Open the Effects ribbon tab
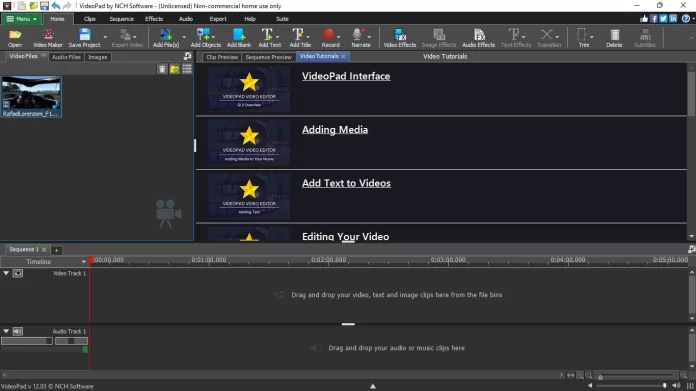The width and height of the screenshot is (696, 391). (154, 19)
